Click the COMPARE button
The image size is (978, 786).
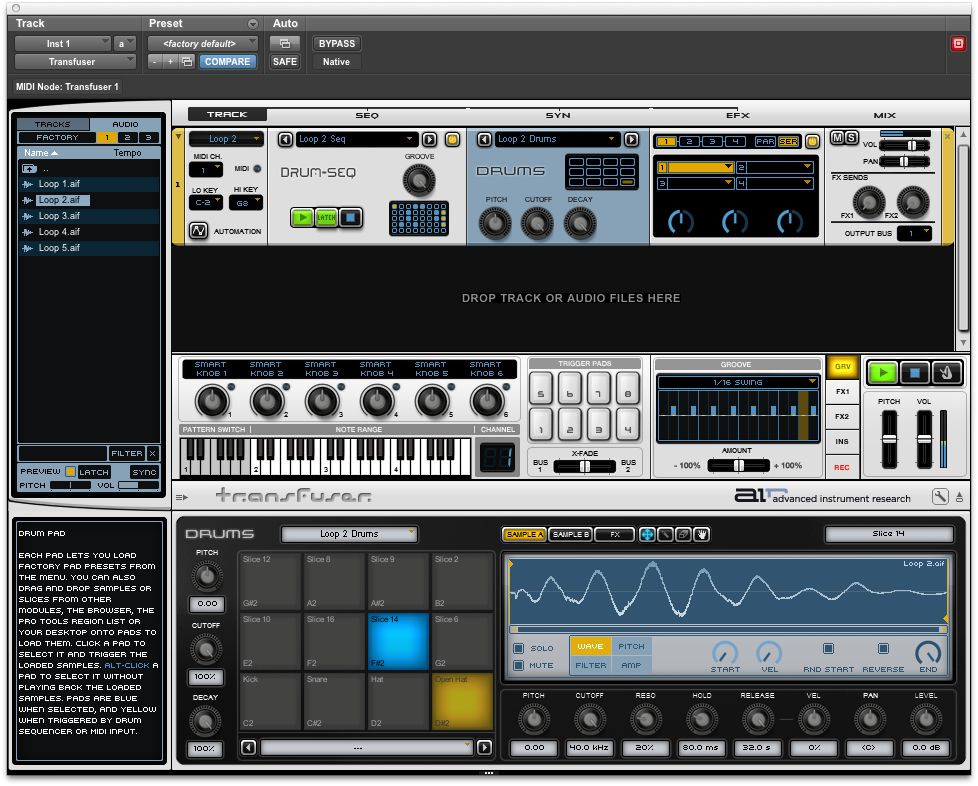[x=227, y=61]
